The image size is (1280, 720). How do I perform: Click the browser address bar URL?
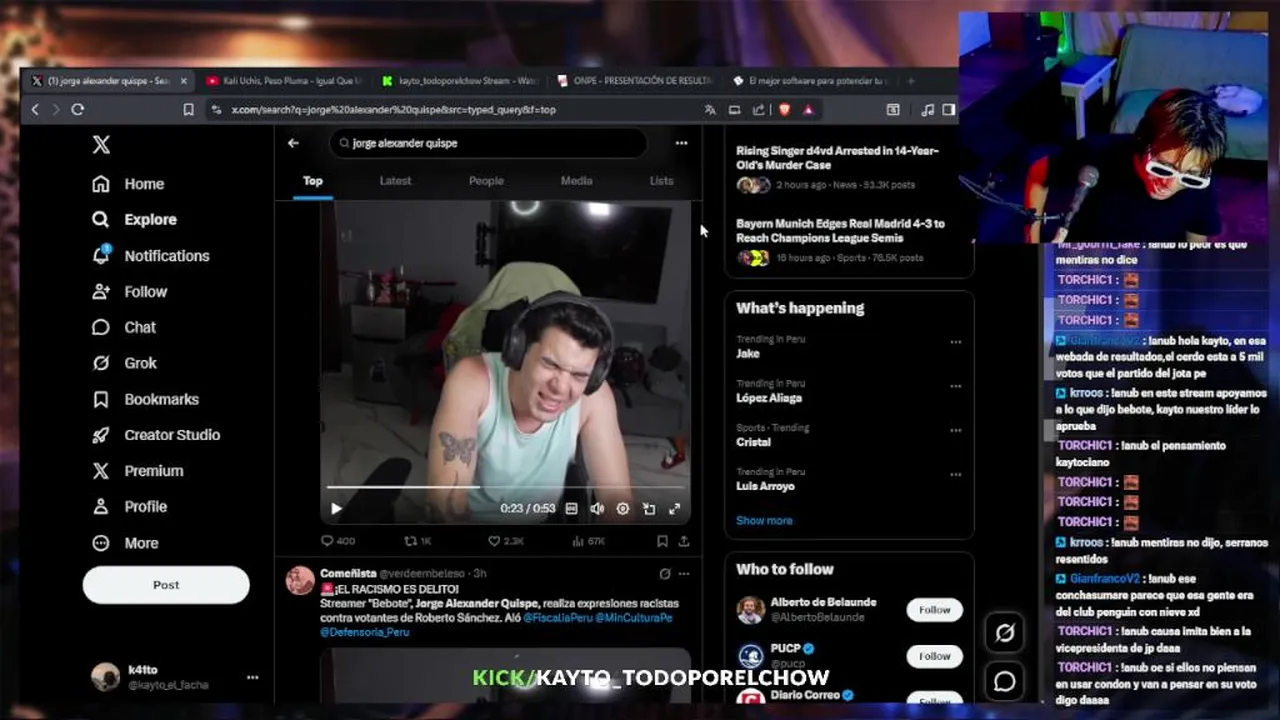[x=393, y=110]
